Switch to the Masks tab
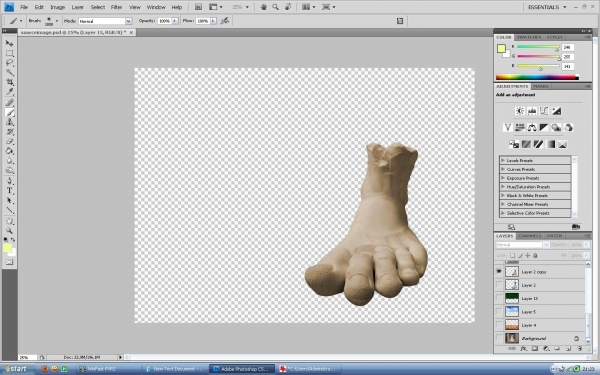 541,86
